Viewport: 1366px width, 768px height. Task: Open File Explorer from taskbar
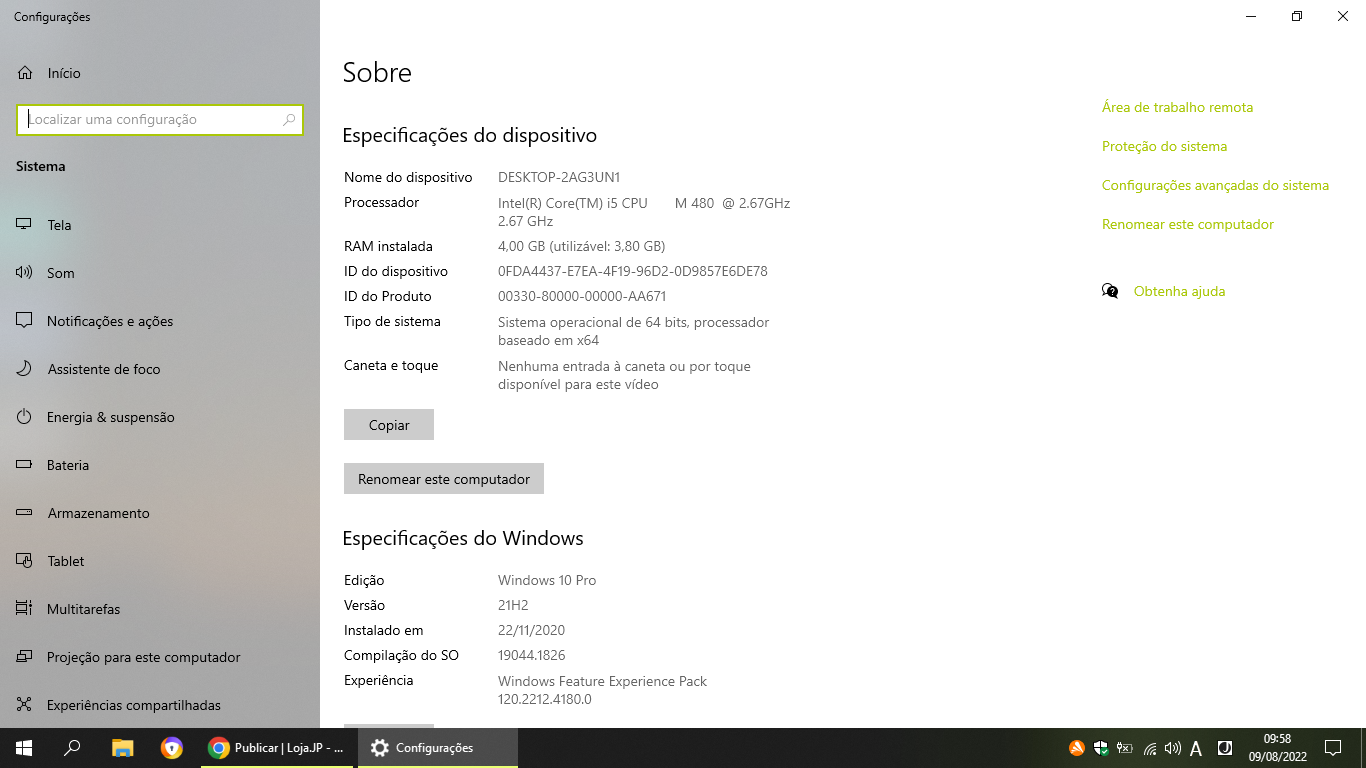122,748
